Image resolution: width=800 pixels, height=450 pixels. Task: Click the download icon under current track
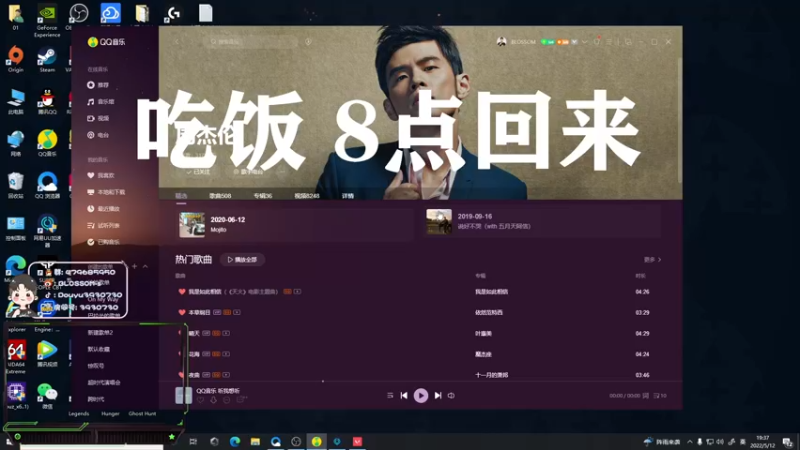(213, 400)
